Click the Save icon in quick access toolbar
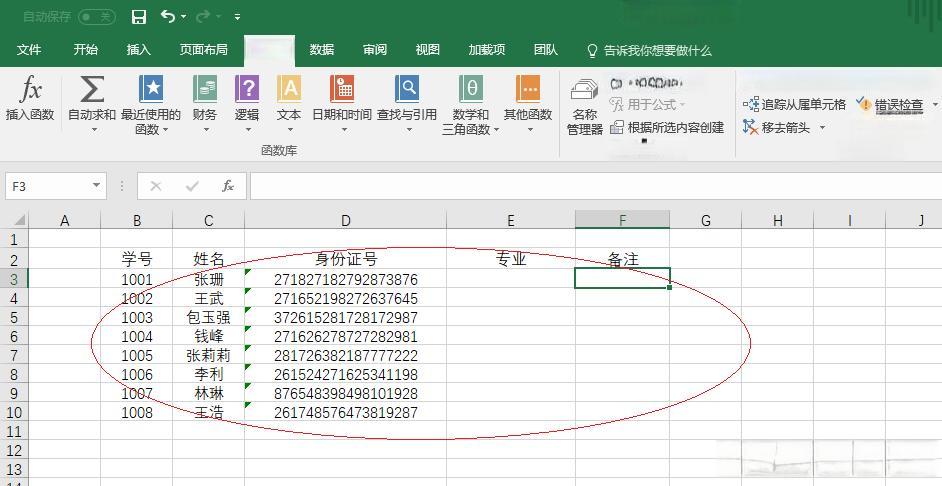 (x=139, y=17)
